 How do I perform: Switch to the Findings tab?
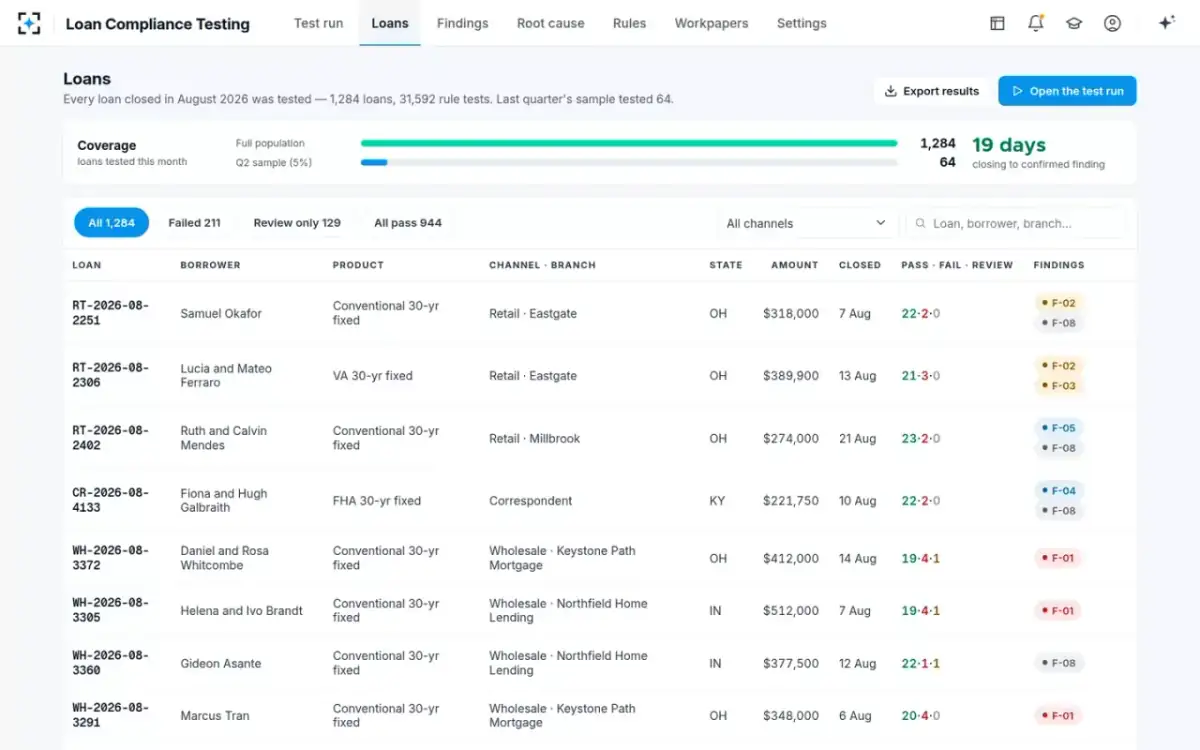click(x=462, y=23)
